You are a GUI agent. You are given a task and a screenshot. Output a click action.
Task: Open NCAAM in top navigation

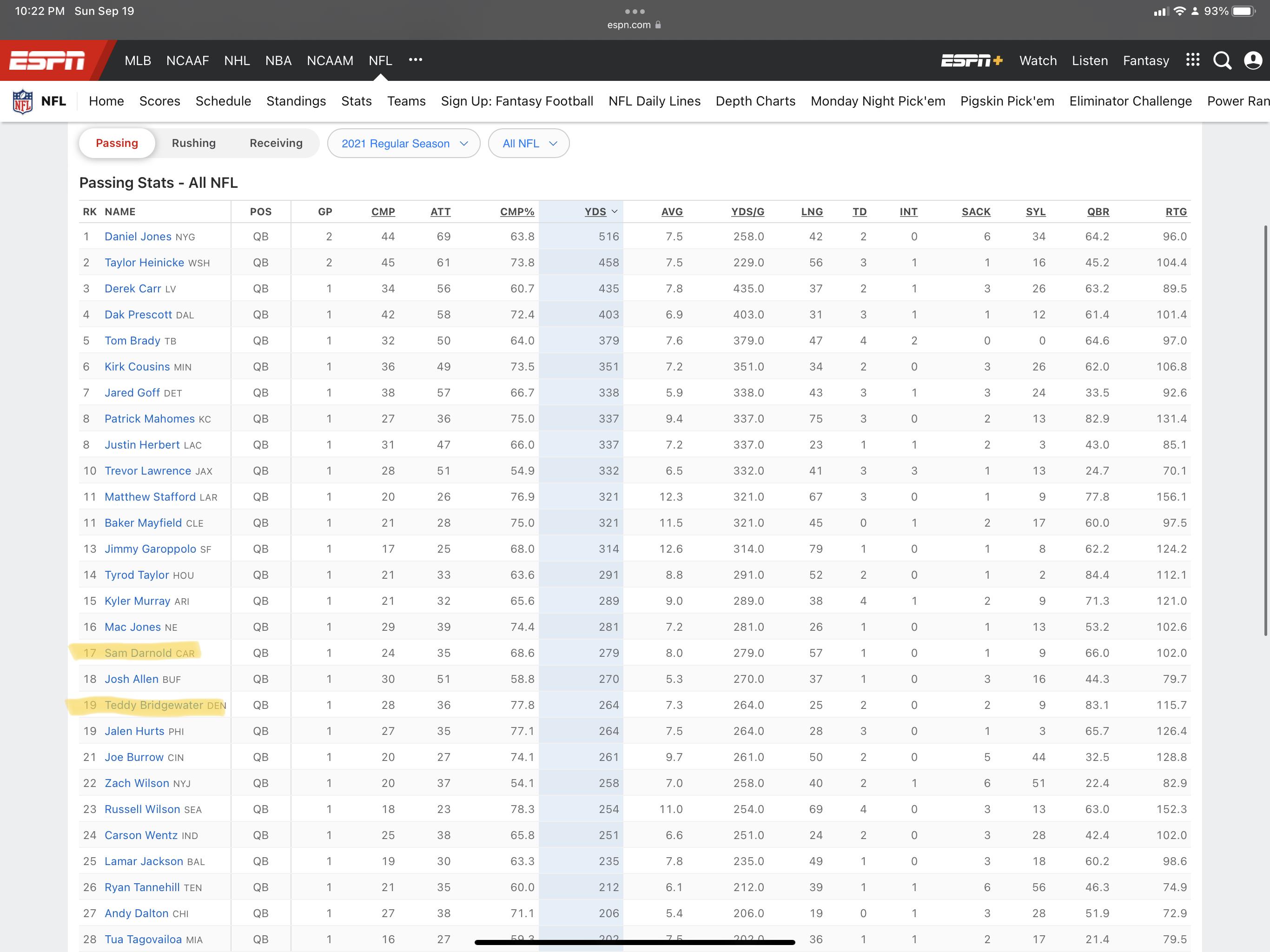coord(330,60)
